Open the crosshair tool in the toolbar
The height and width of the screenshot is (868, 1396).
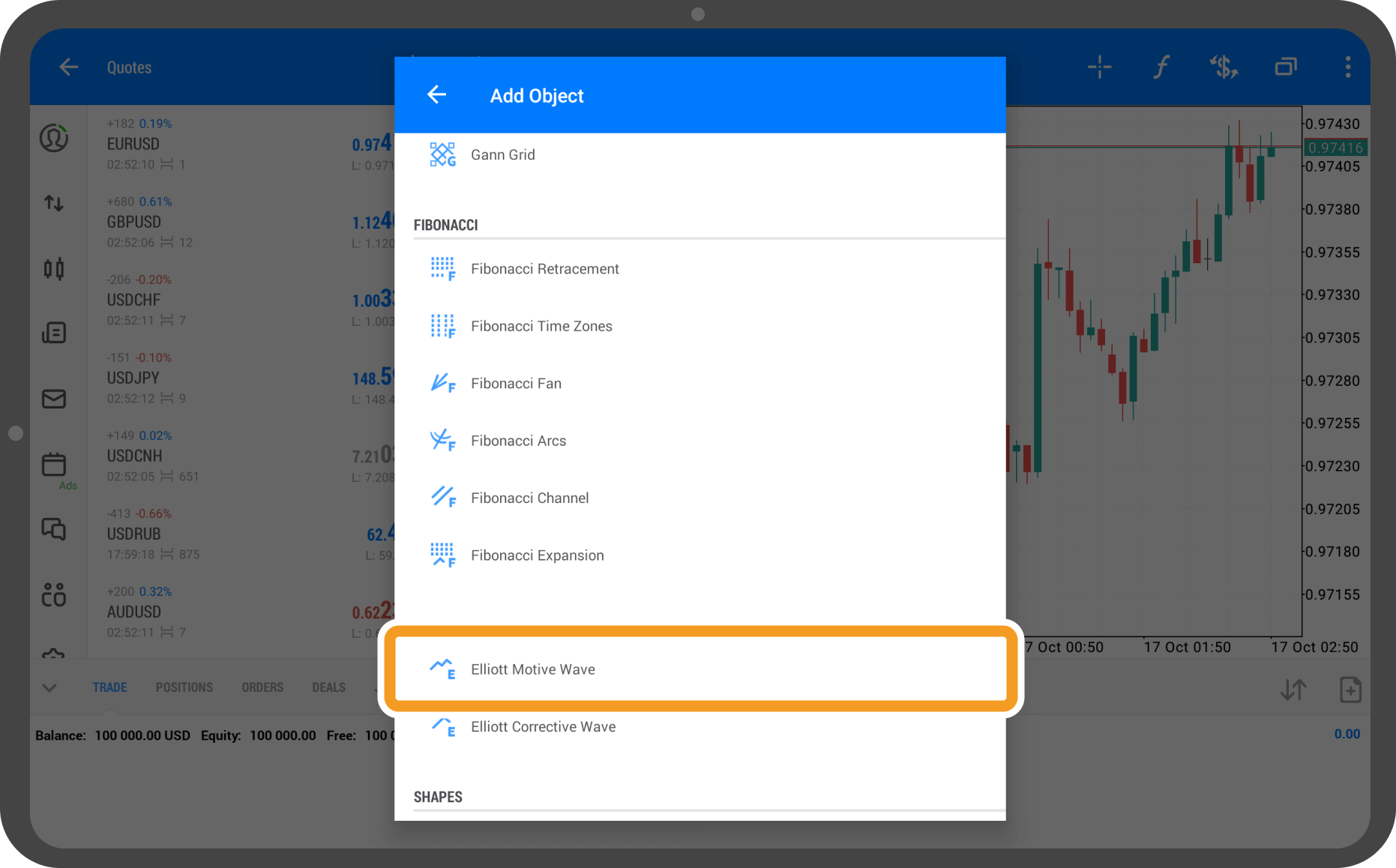pyautogui.click(x=1099, y=67)
